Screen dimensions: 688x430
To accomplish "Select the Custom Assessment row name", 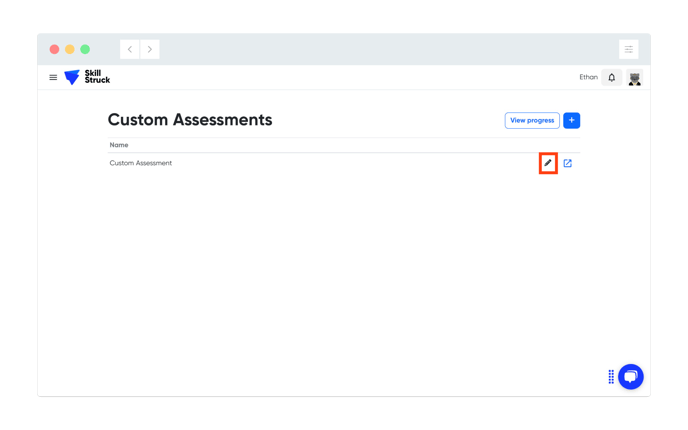I will click(x=140, y=163).
